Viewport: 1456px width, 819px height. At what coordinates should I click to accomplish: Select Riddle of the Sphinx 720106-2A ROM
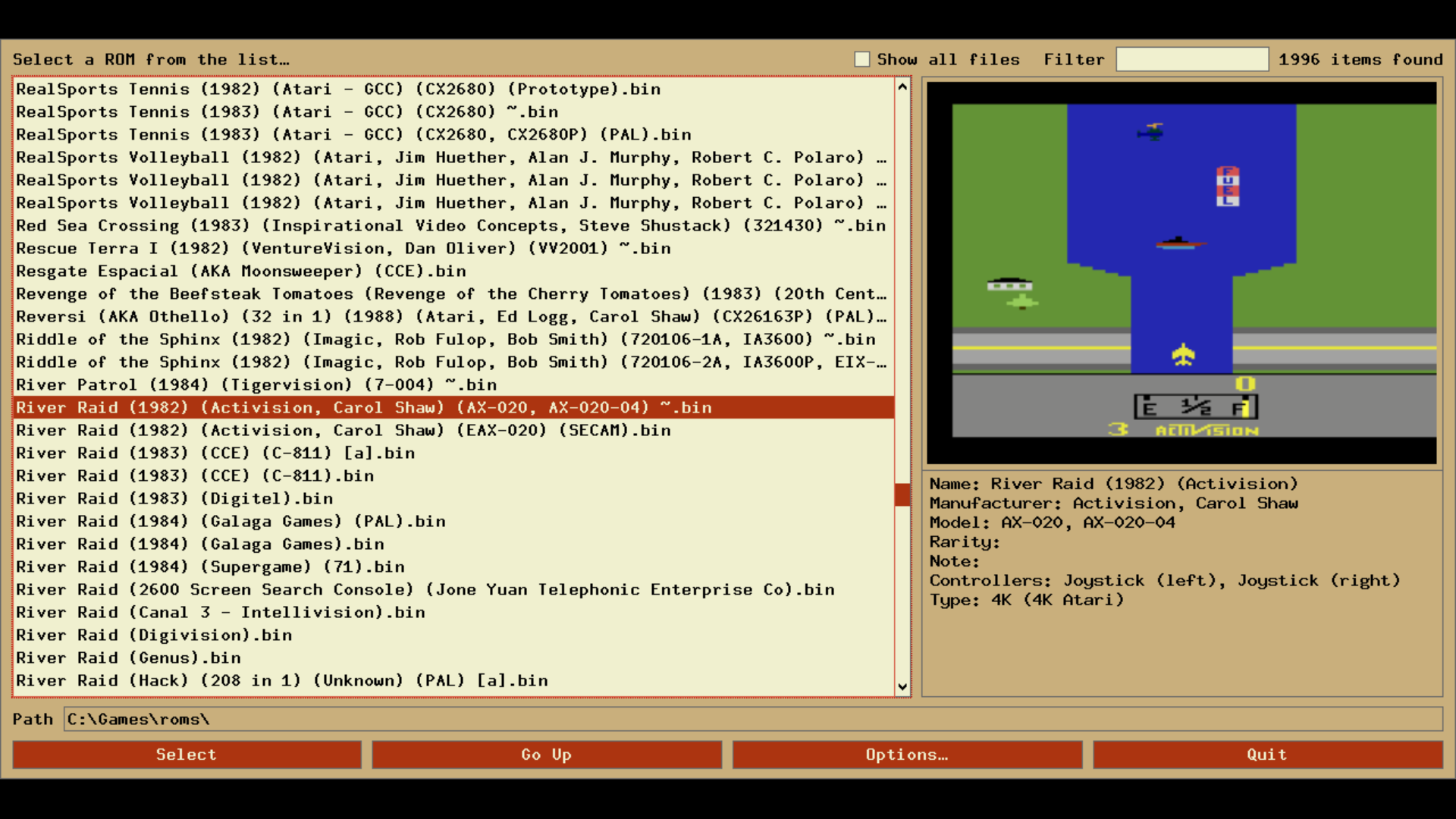(x=453, y=362)
